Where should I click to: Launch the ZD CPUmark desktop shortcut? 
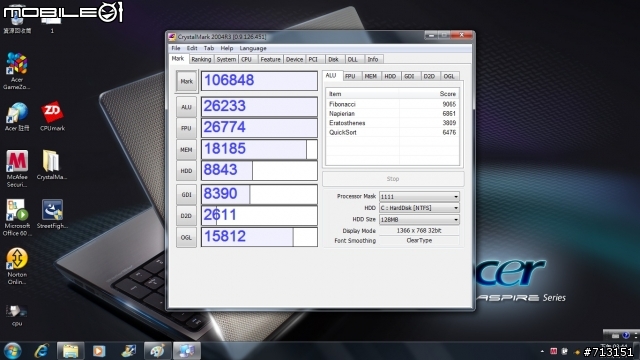52,117
